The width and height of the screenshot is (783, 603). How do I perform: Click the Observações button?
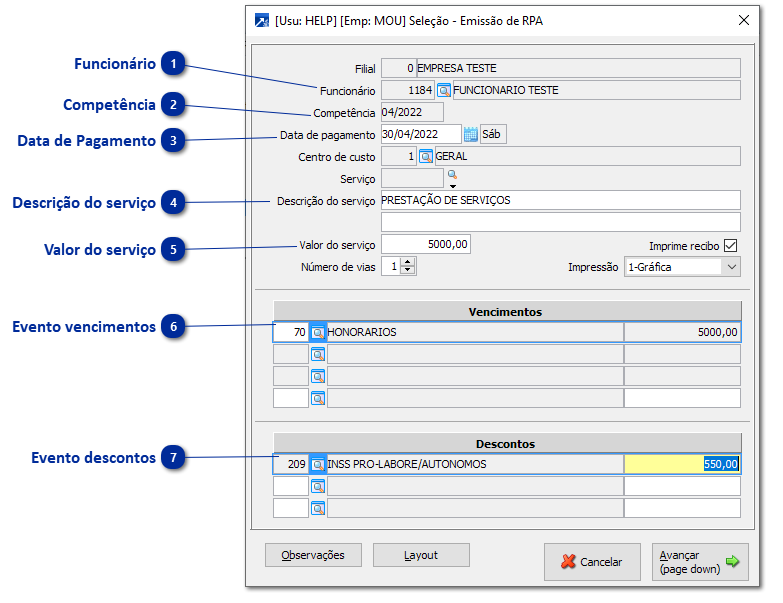313,555
